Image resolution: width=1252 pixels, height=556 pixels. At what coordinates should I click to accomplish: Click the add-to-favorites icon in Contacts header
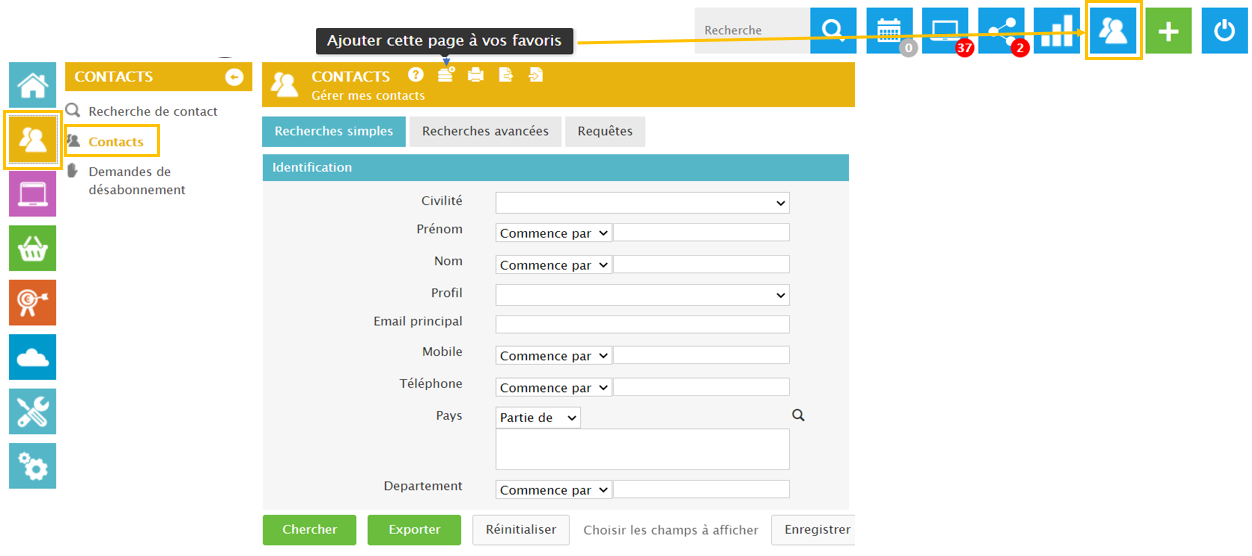(446, 76)
